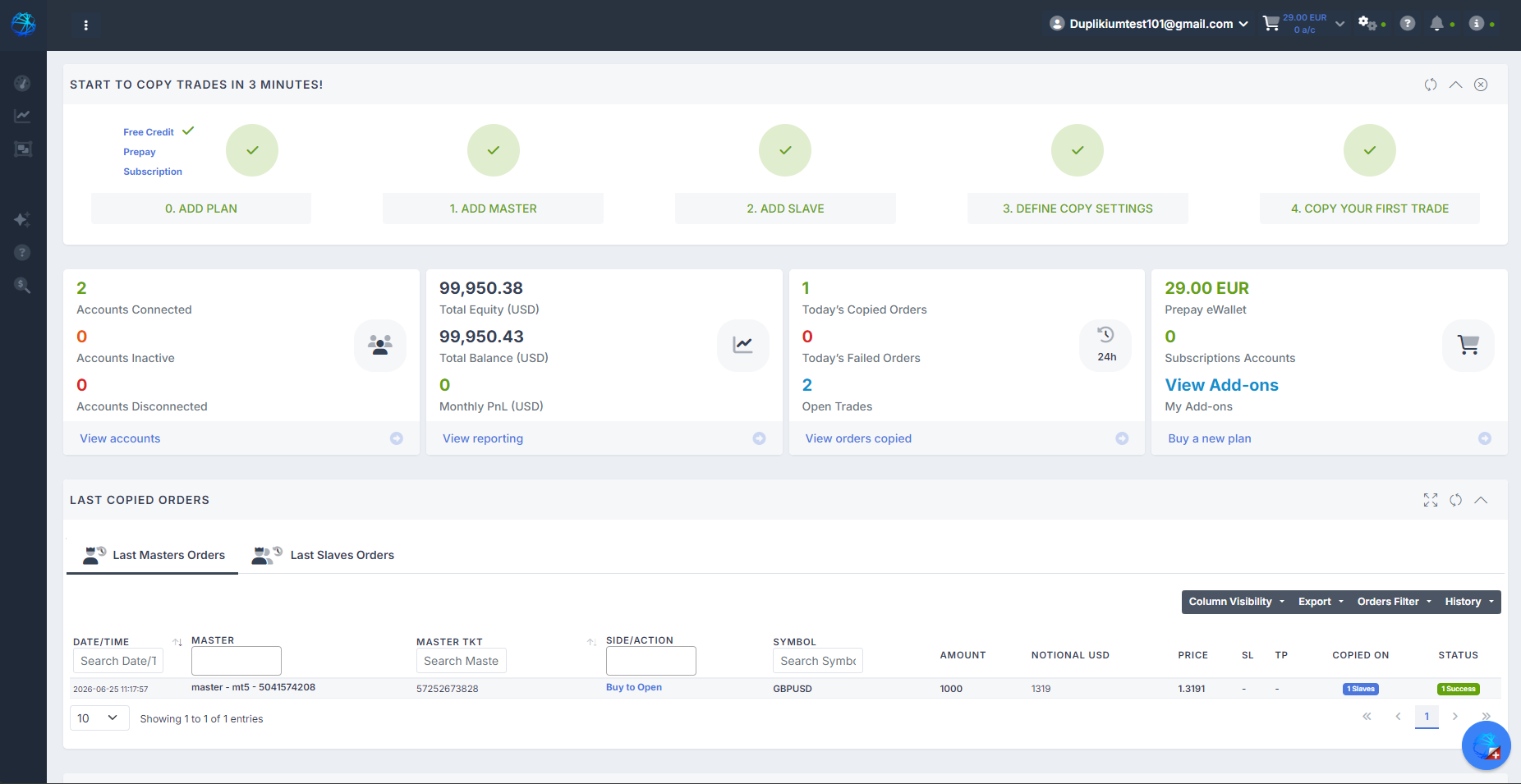The height and width of the screenshot is (784, 1521).
Task: Open the account email dropdown
Action: pyautogui.click(x=1149, y=24)
